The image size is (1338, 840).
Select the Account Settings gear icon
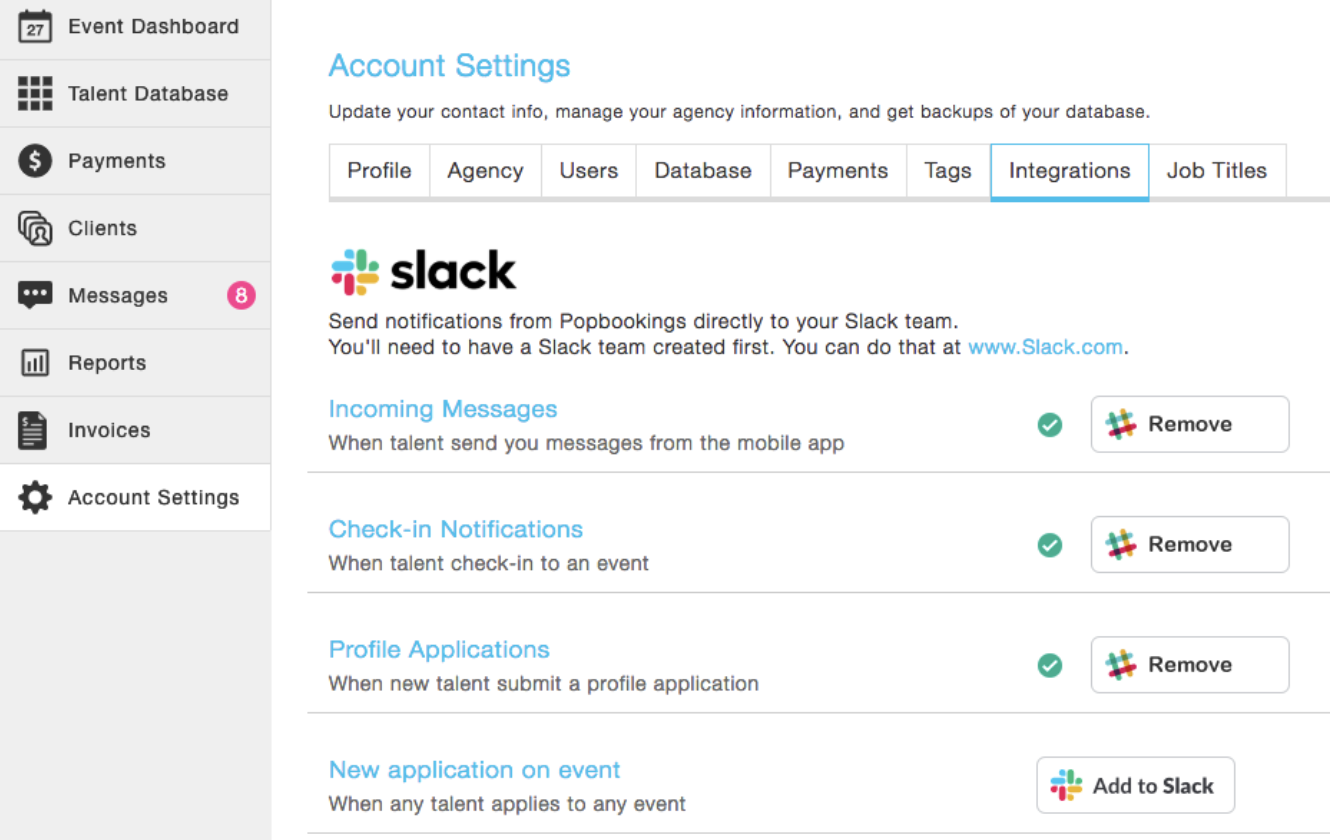(x=35, y=497)
